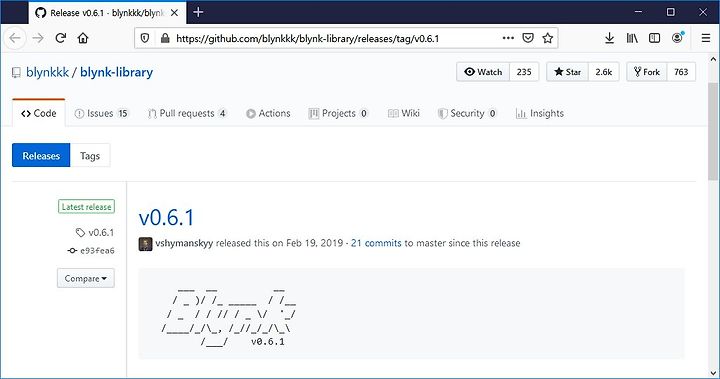Bookmark this page with the star
The image size is (720, 379).
(547, 38)
